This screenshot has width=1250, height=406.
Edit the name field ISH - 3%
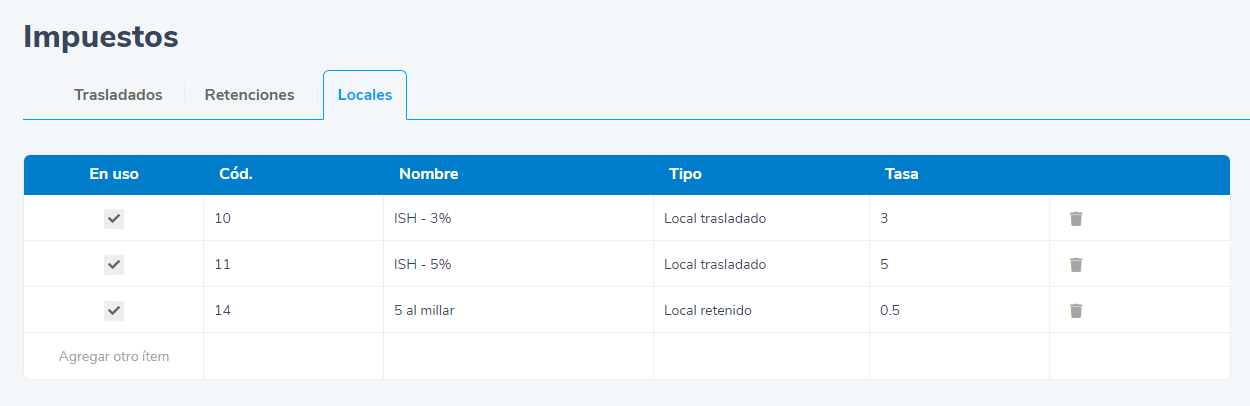[518, 218]
